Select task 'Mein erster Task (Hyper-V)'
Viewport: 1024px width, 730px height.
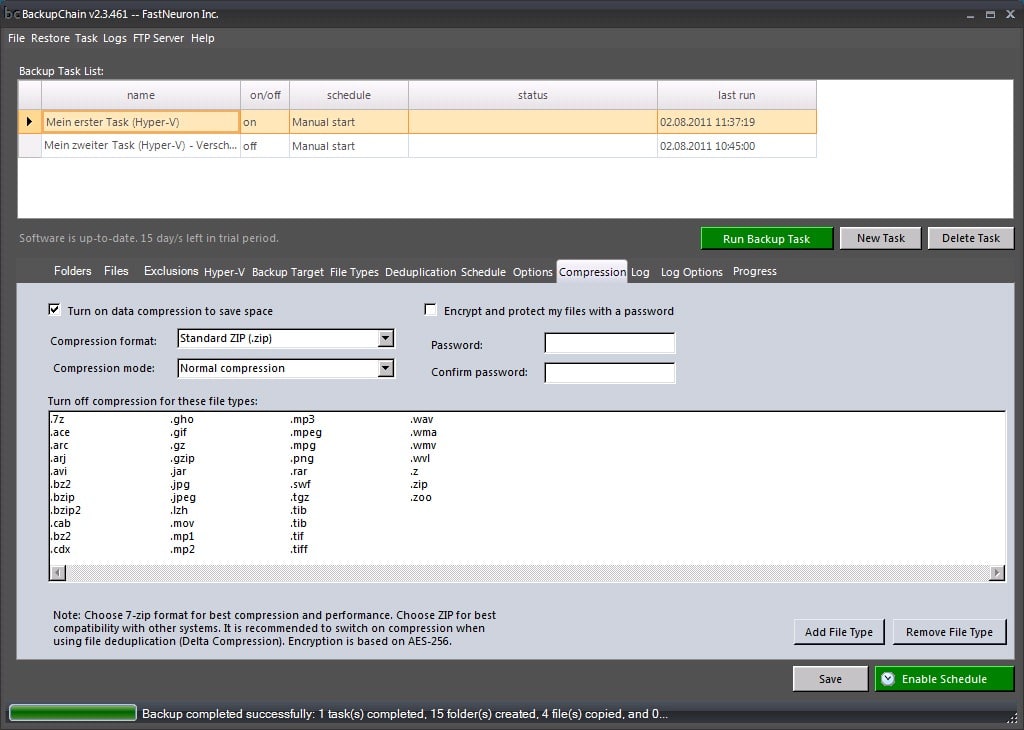[x=141, y=122]
